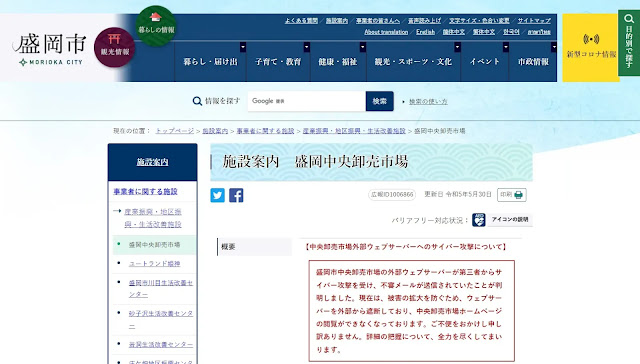Open the 観光情報 torii gate badge

(115, 47)
